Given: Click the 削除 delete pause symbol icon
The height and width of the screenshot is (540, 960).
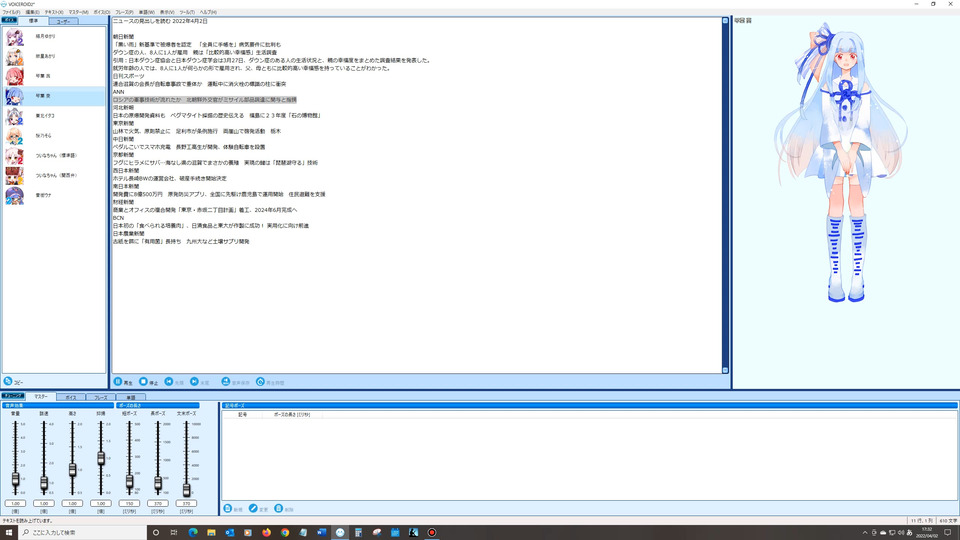Looking at the screenshot, I should tap(279, 509).
